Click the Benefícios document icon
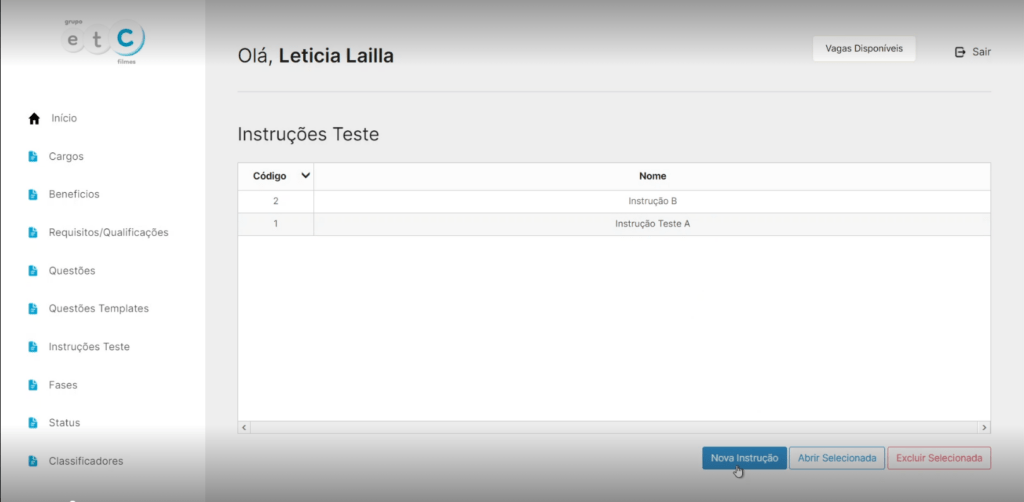Image resolution: width=1024 pixels, height=502 pixels. coord(33,194)
